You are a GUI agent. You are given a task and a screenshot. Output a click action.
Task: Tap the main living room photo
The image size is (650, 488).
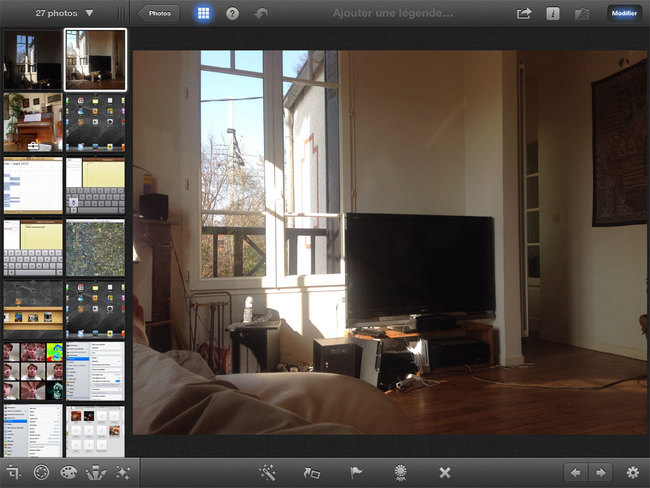(390, 243)
